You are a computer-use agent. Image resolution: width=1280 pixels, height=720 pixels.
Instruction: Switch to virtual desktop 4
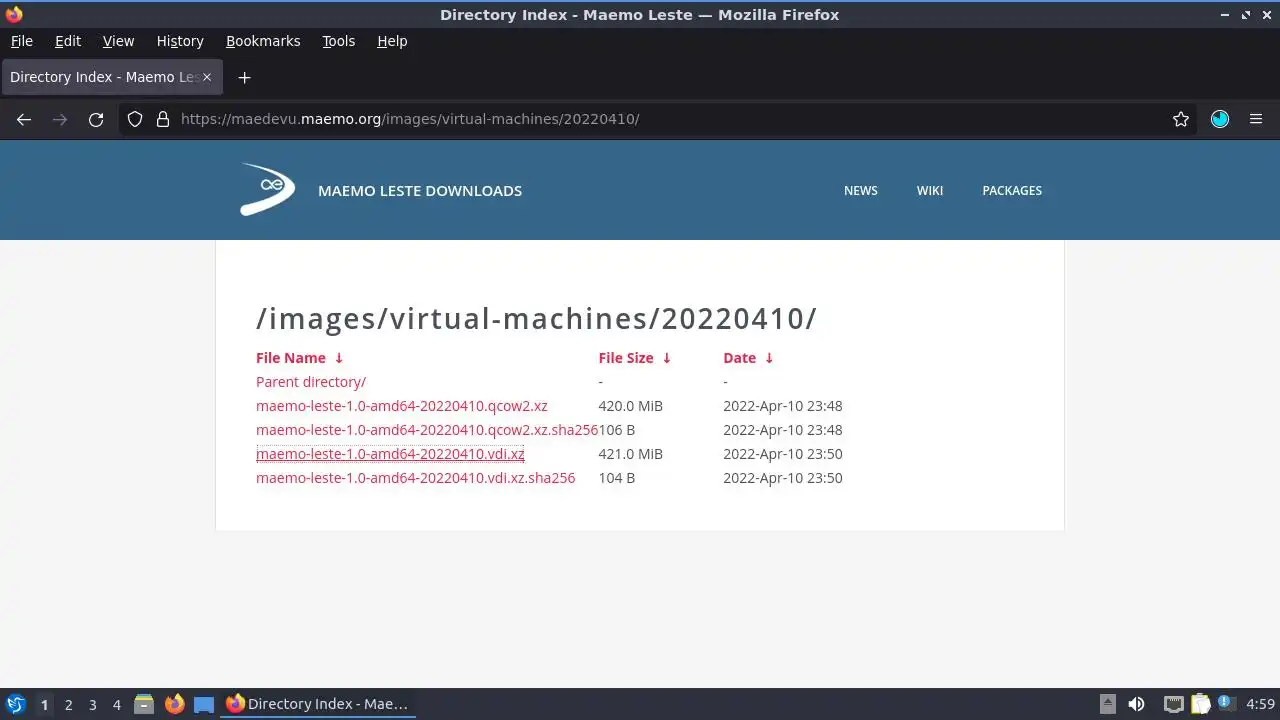coord(116,704)
